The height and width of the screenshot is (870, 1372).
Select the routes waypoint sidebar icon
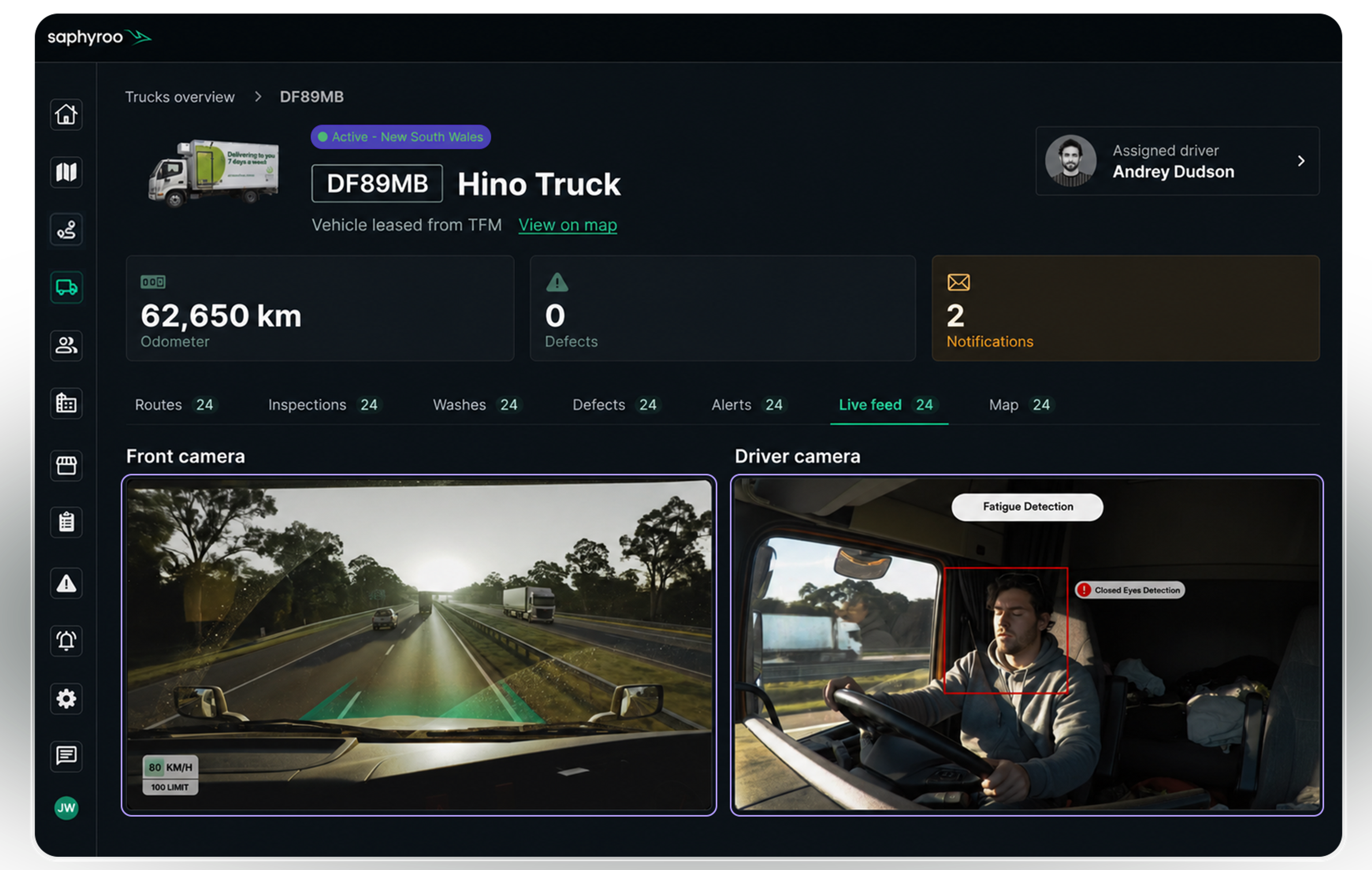tap(66, 230)
